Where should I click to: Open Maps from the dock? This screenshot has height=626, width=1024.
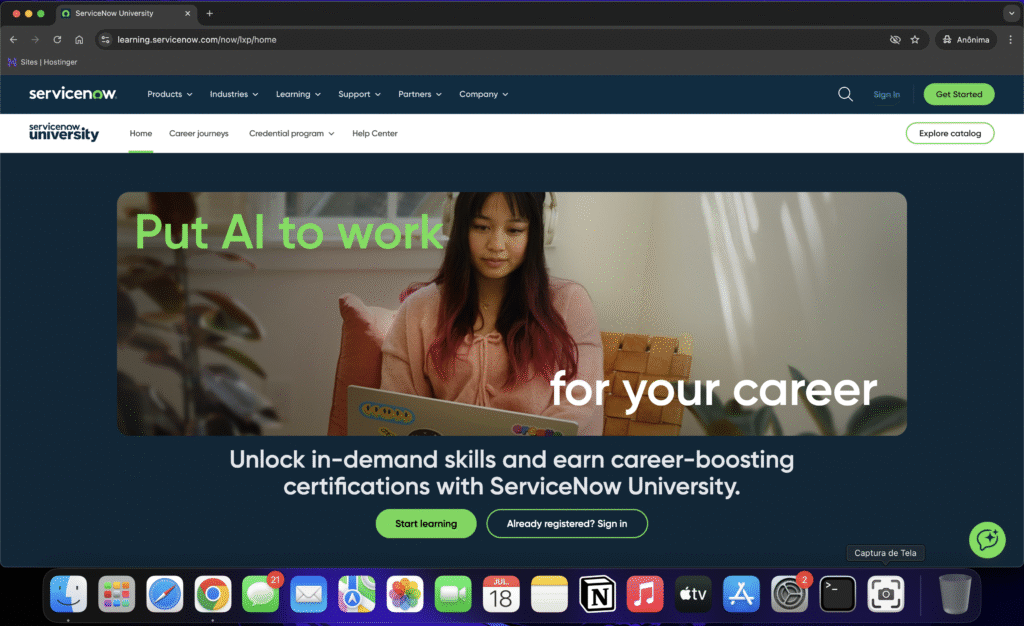pyautogui.click(x=357, y=594)
